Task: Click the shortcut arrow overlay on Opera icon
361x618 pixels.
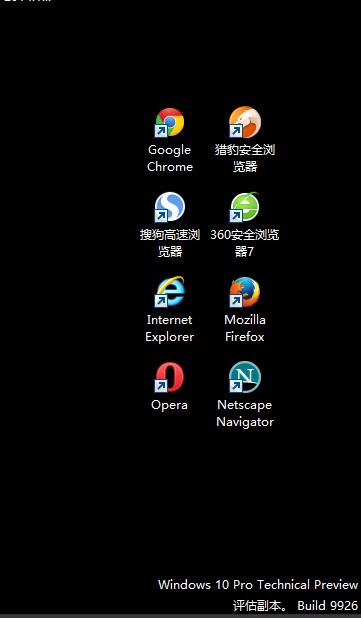Action: tap(160, 386)
